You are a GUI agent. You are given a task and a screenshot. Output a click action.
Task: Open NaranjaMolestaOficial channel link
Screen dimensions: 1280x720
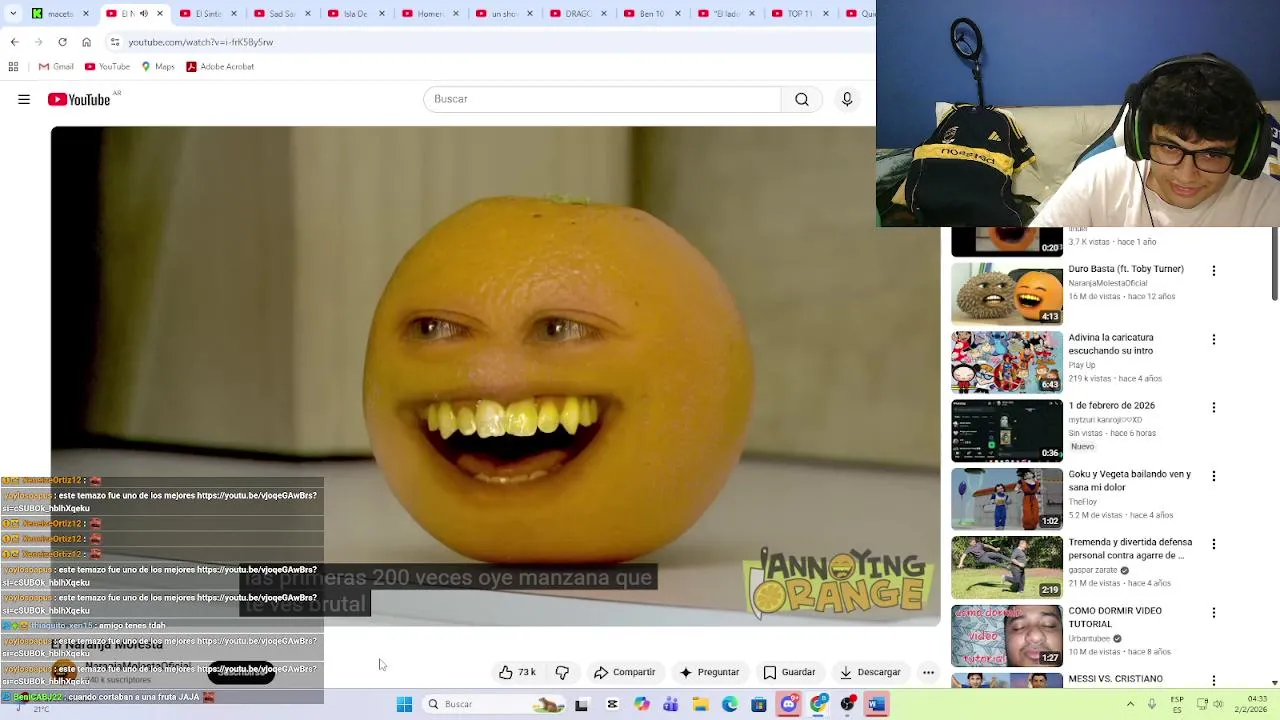(1107, 283)
